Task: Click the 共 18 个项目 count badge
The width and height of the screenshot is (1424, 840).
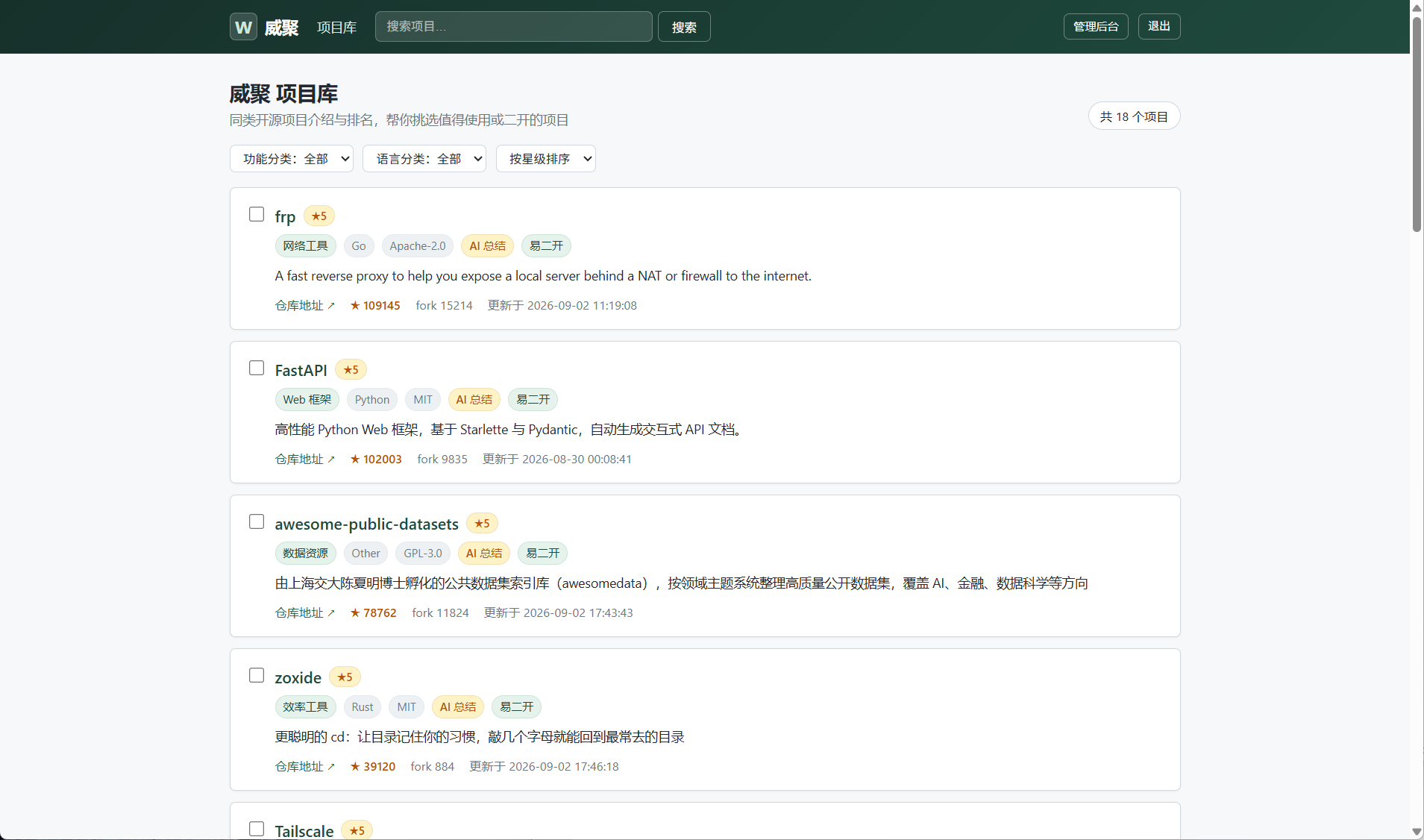Action: tap(1134, 116)
